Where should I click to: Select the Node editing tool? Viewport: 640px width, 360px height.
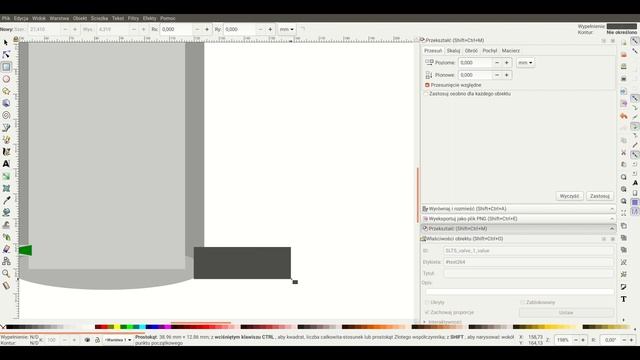6,55
